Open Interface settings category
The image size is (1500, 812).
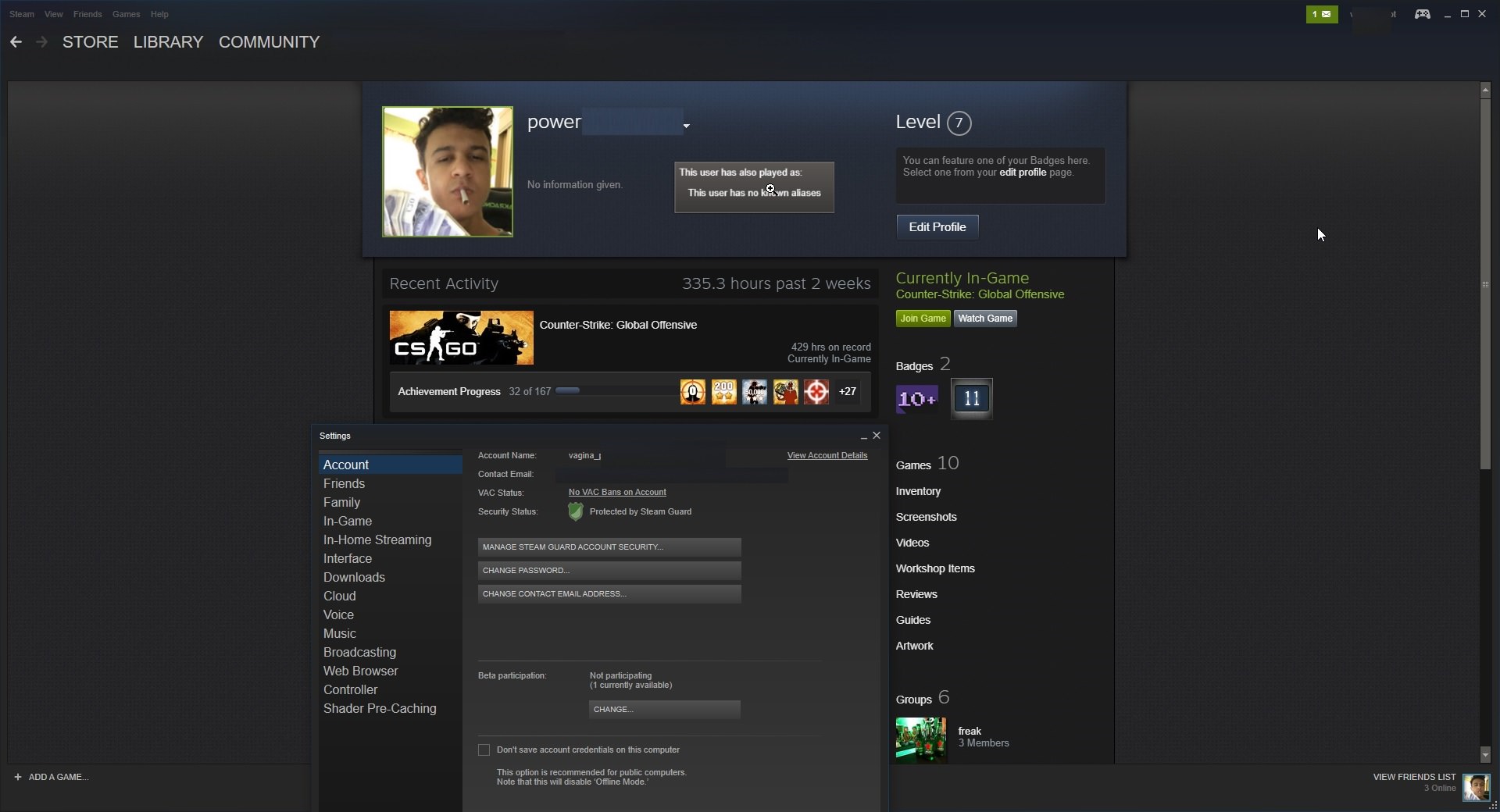coord(391,559)
